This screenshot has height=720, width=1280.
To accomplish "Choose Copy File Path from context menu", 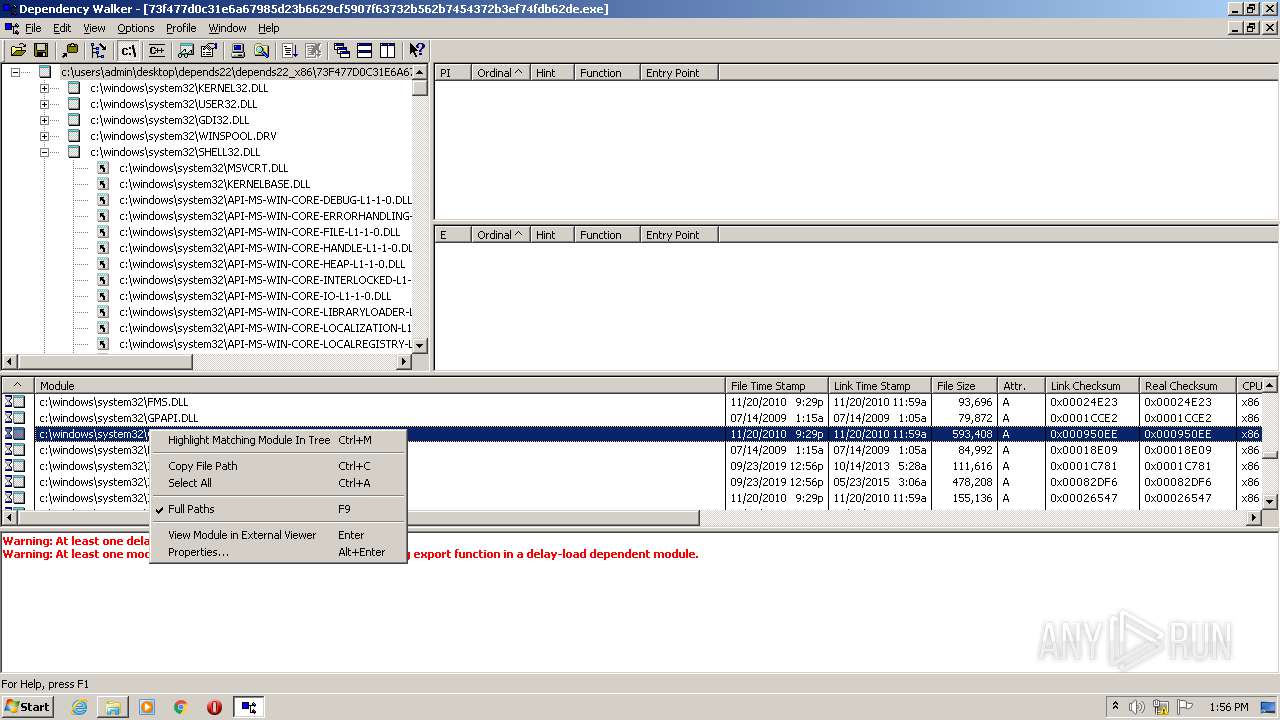I will (278, 466).
